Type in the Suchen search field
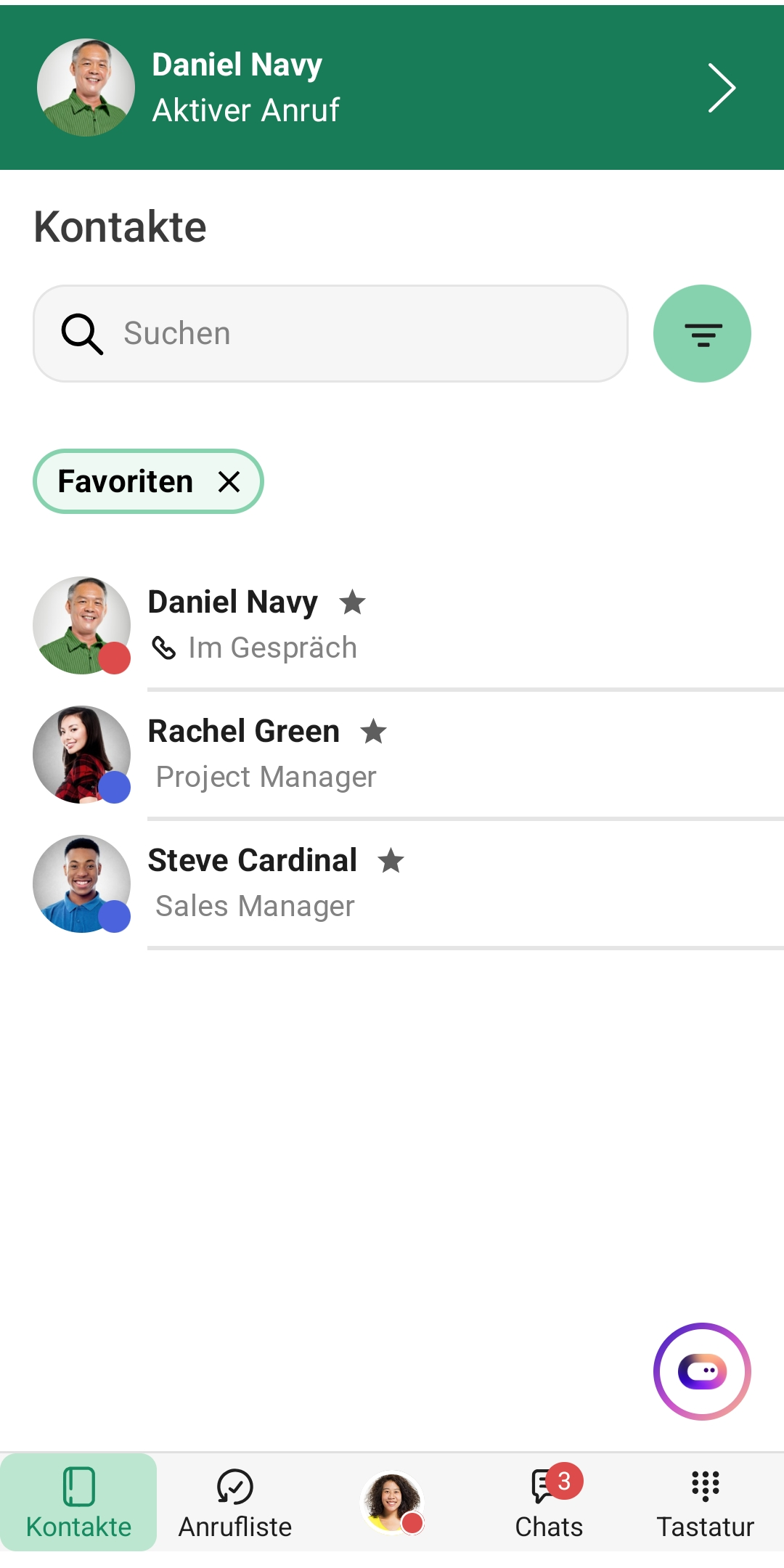Screen dimensions: 784x1568 pyautogui.click(x=363, y=334)
